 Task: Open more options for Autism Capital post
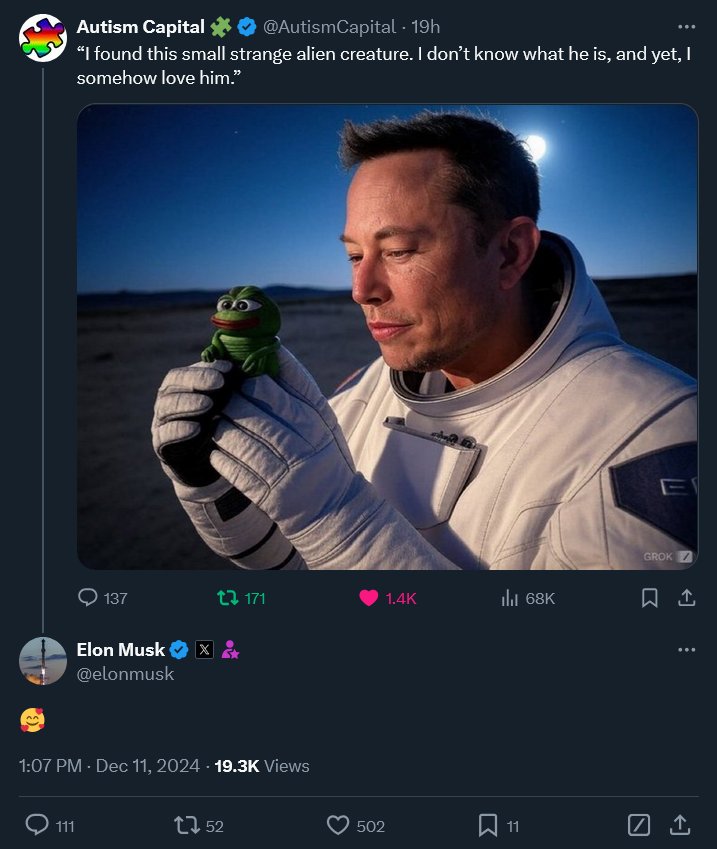(x=686, y=27)
